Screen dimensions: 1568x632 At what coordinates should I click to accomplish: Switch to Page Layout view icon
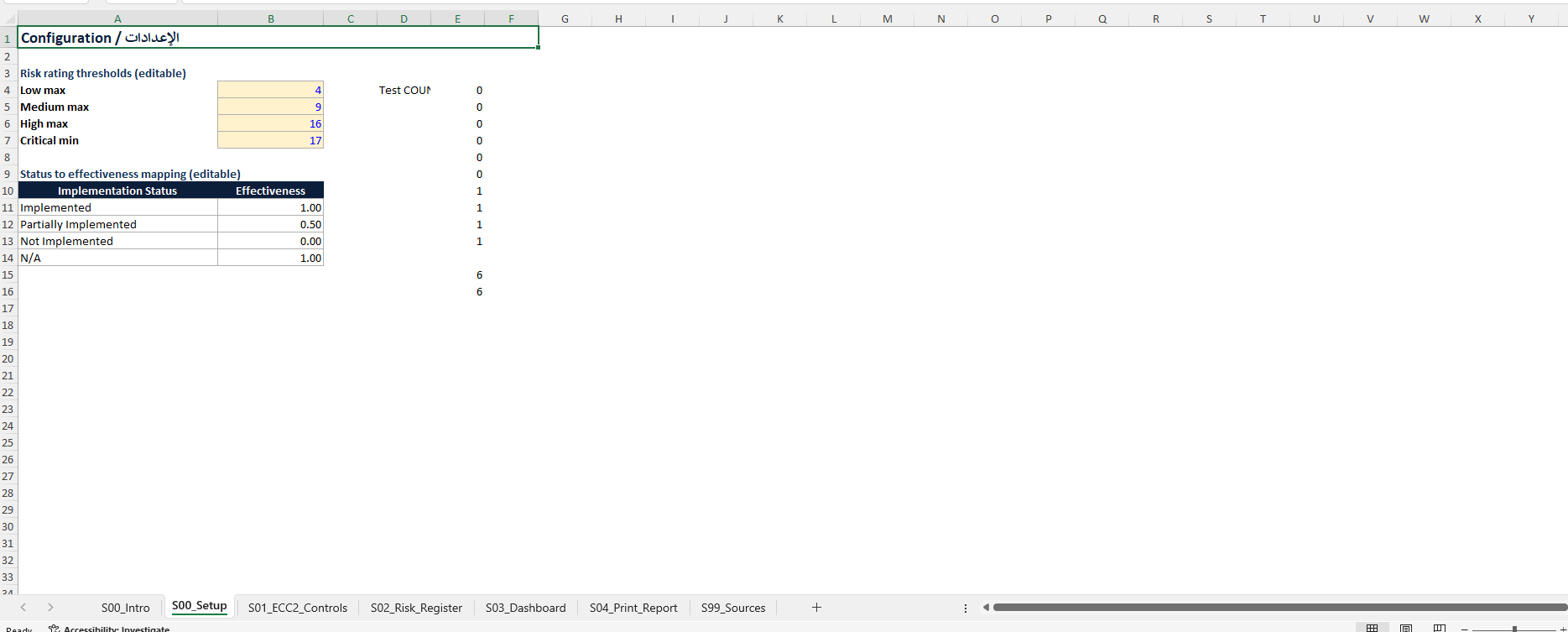click(1406, 628)
